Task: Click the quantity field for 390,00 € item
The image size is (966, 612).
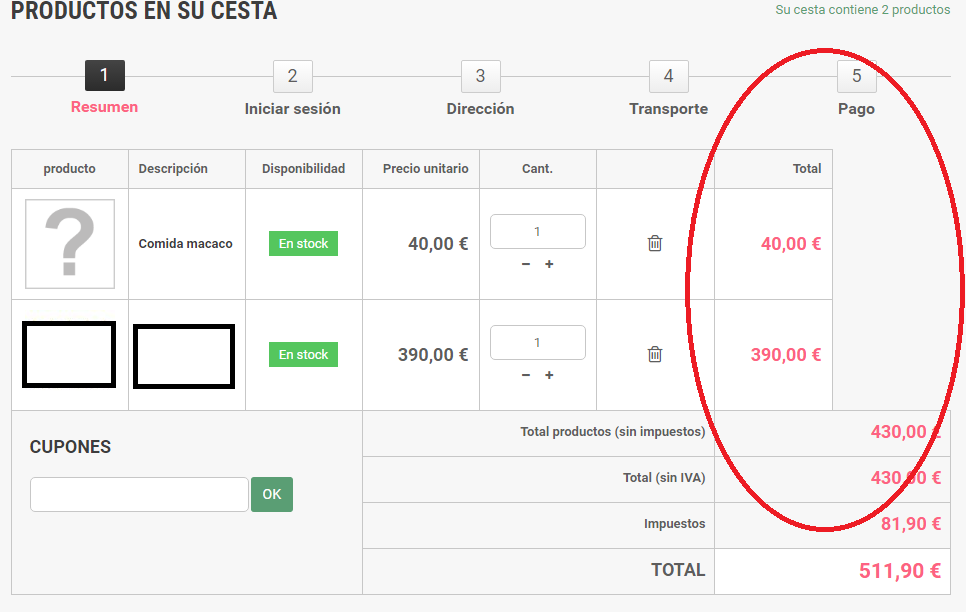Action: pyautogui.click(x=537, y=343)
